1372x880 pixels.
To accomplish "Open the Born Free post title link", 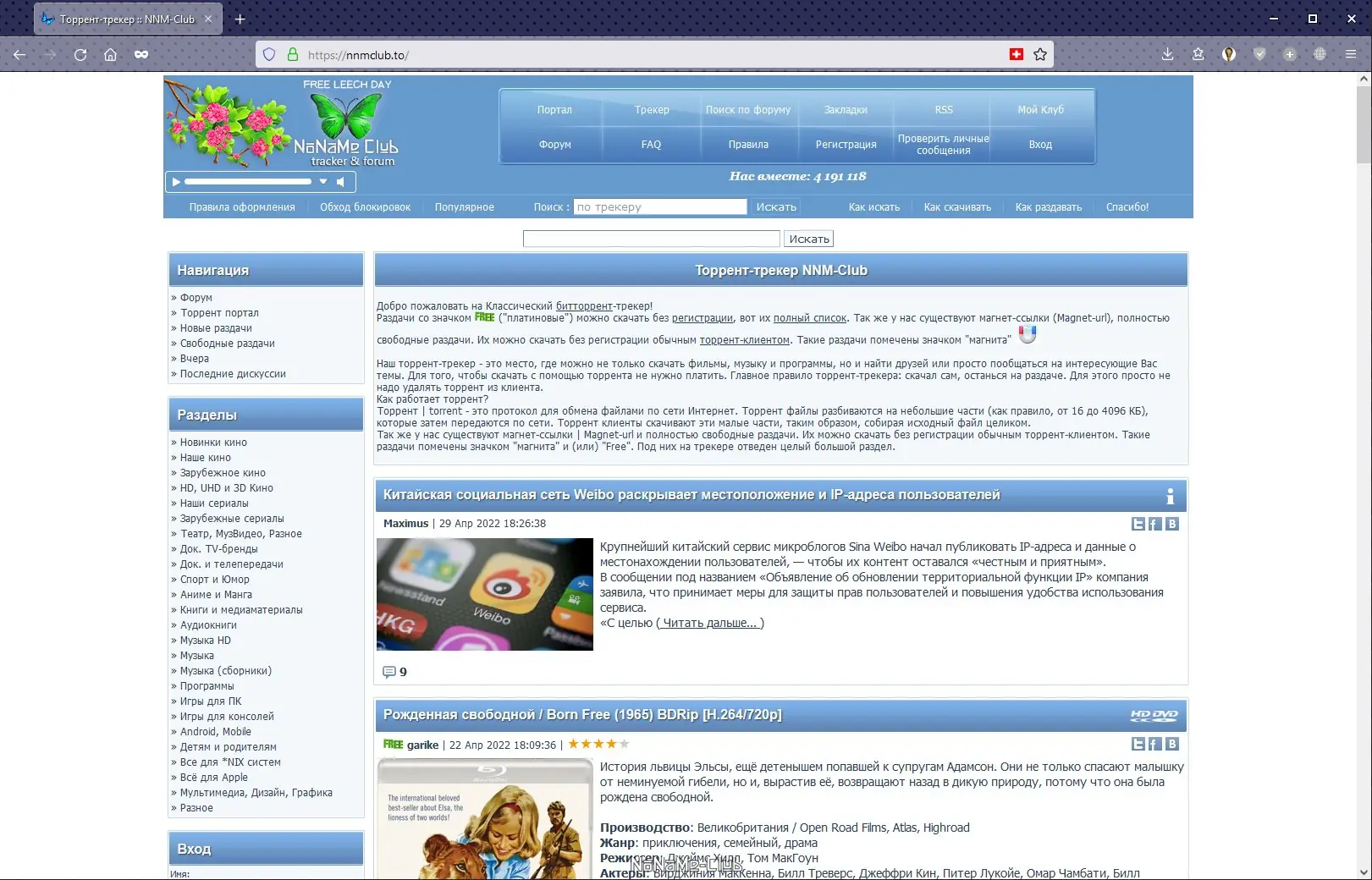I will [x=582, y=715].
